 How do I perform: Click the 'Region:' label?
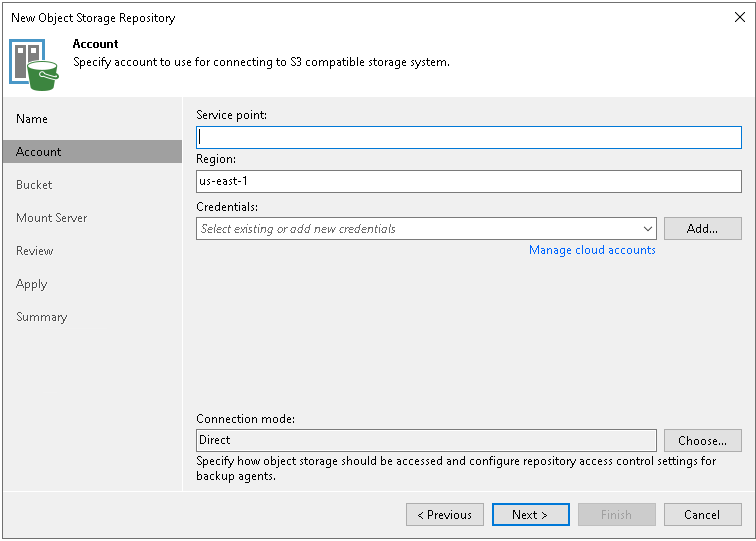216,159
